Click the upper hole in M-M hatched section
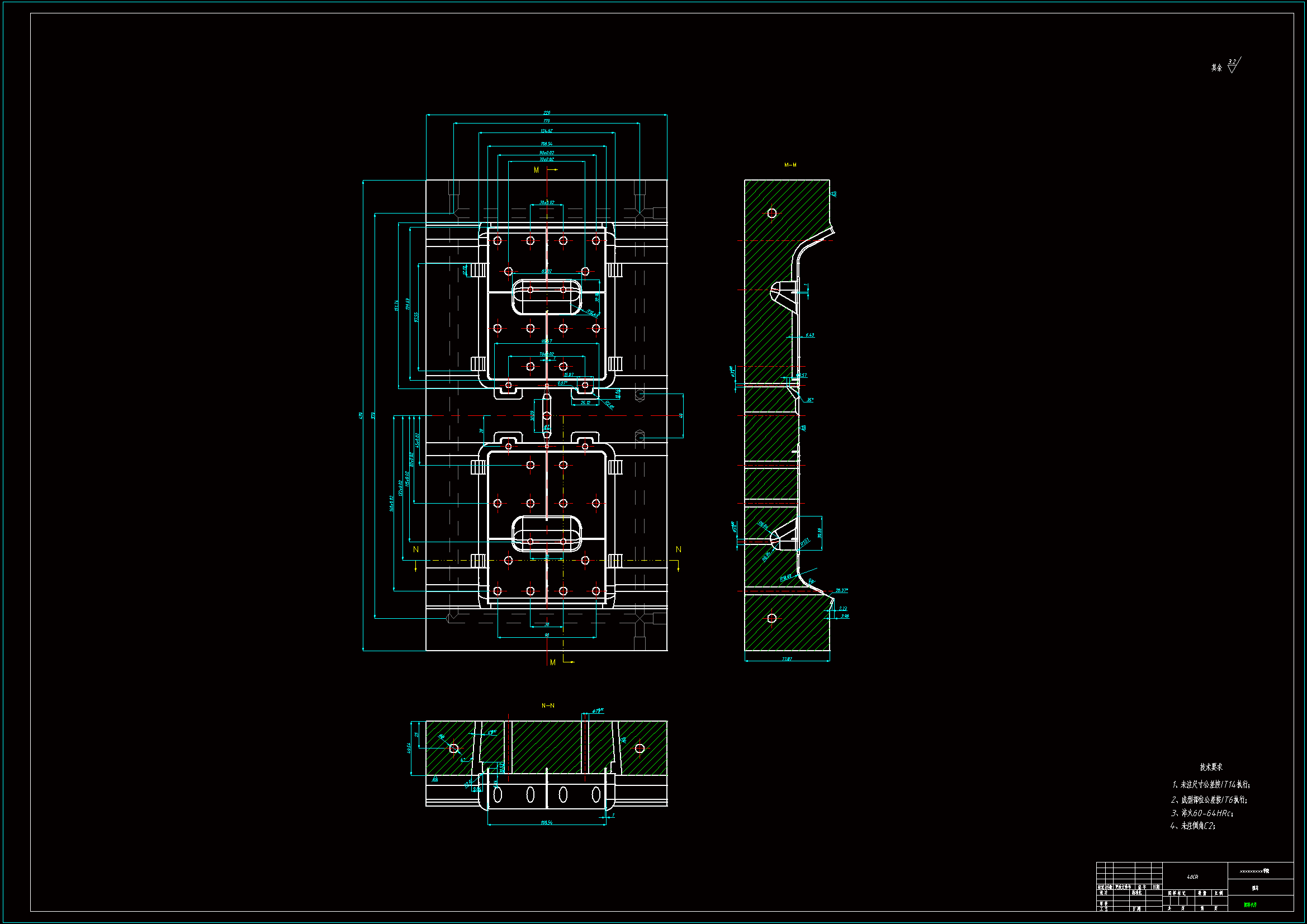This screenshot has width=1307, height=924. point(772,213)
